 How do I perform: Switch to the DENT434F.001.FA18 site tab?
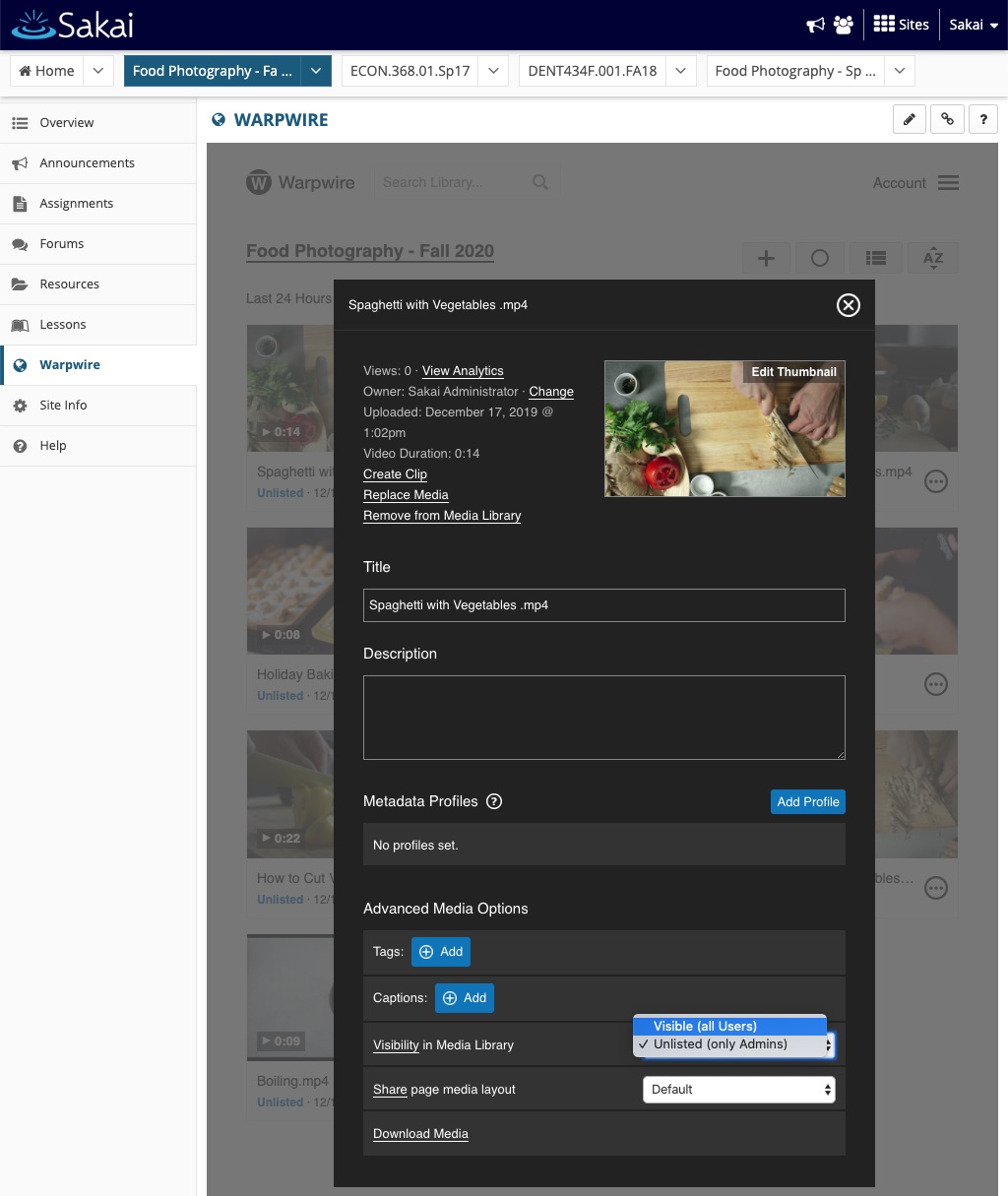[593, 71]
